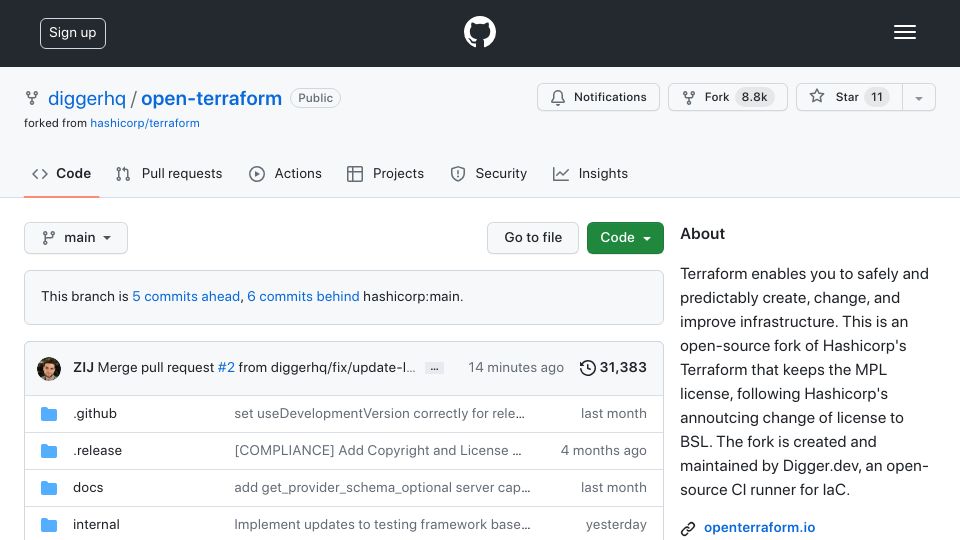Click the About heading
This screenshot has height=540, width=960.
tap(702, 234)
